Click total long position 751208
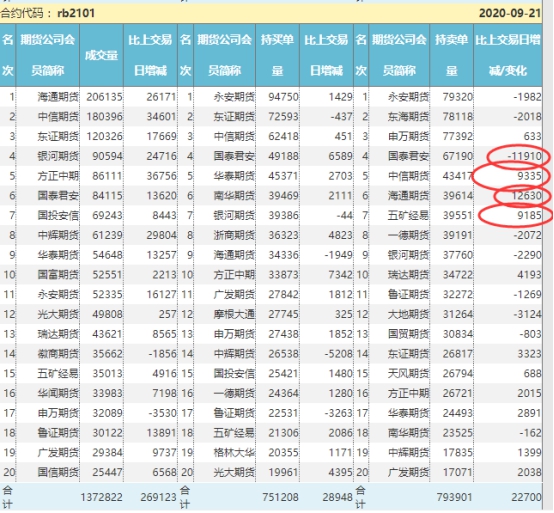The height and width of the screenshot is (513, 554). (280, 497)
